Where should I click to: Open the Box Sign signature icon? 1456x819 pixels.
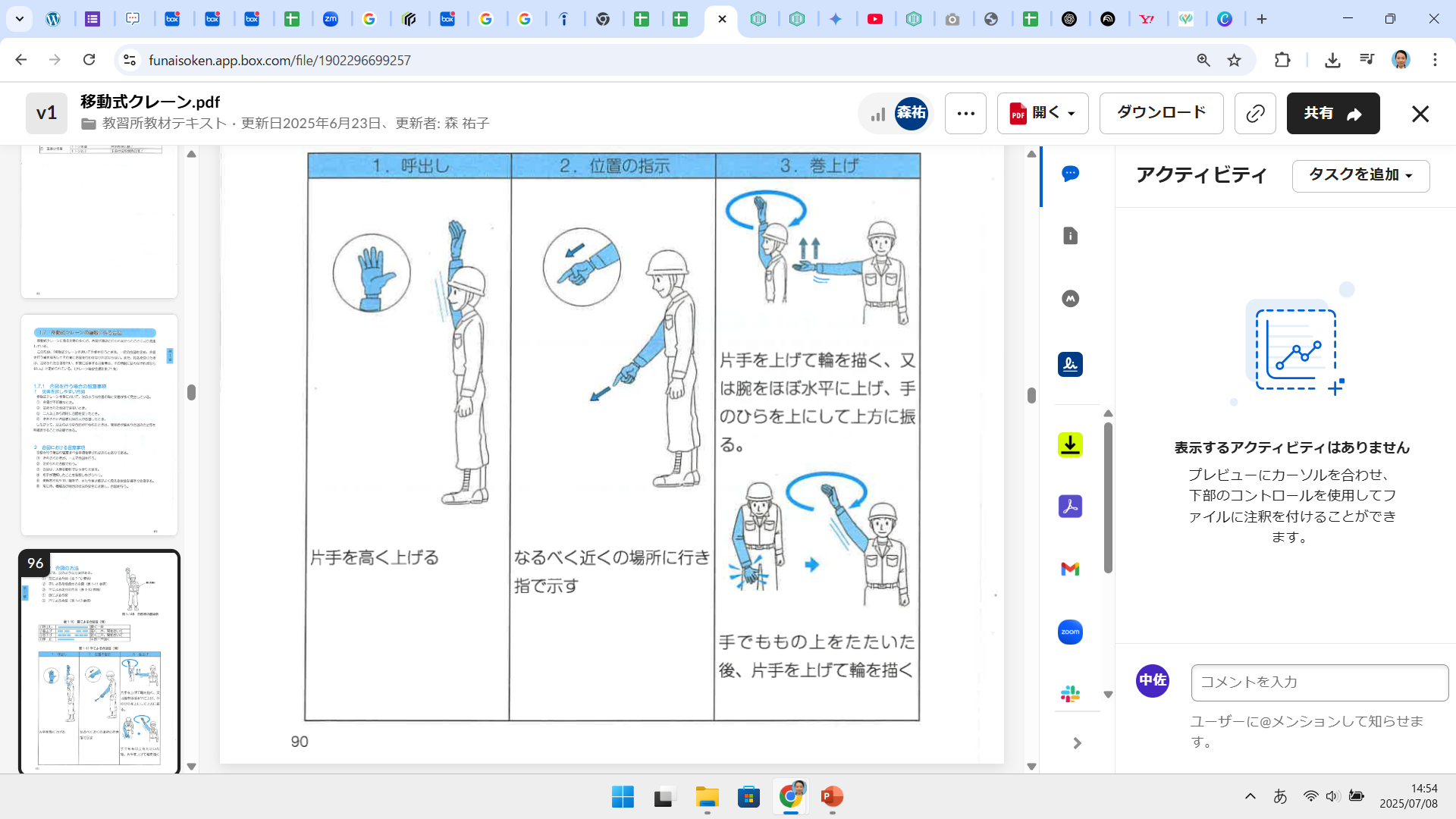coord(1070,365)
